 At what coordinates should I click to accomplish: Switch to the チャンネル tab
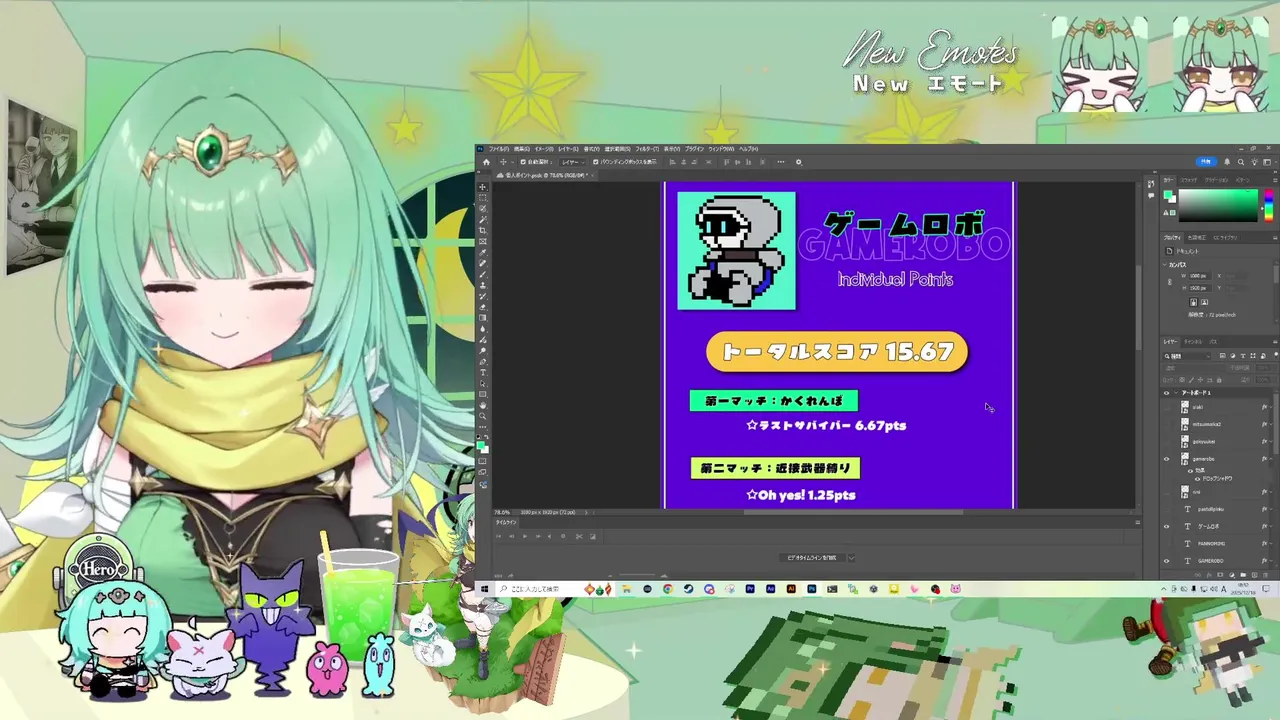tap(1193, 342)
